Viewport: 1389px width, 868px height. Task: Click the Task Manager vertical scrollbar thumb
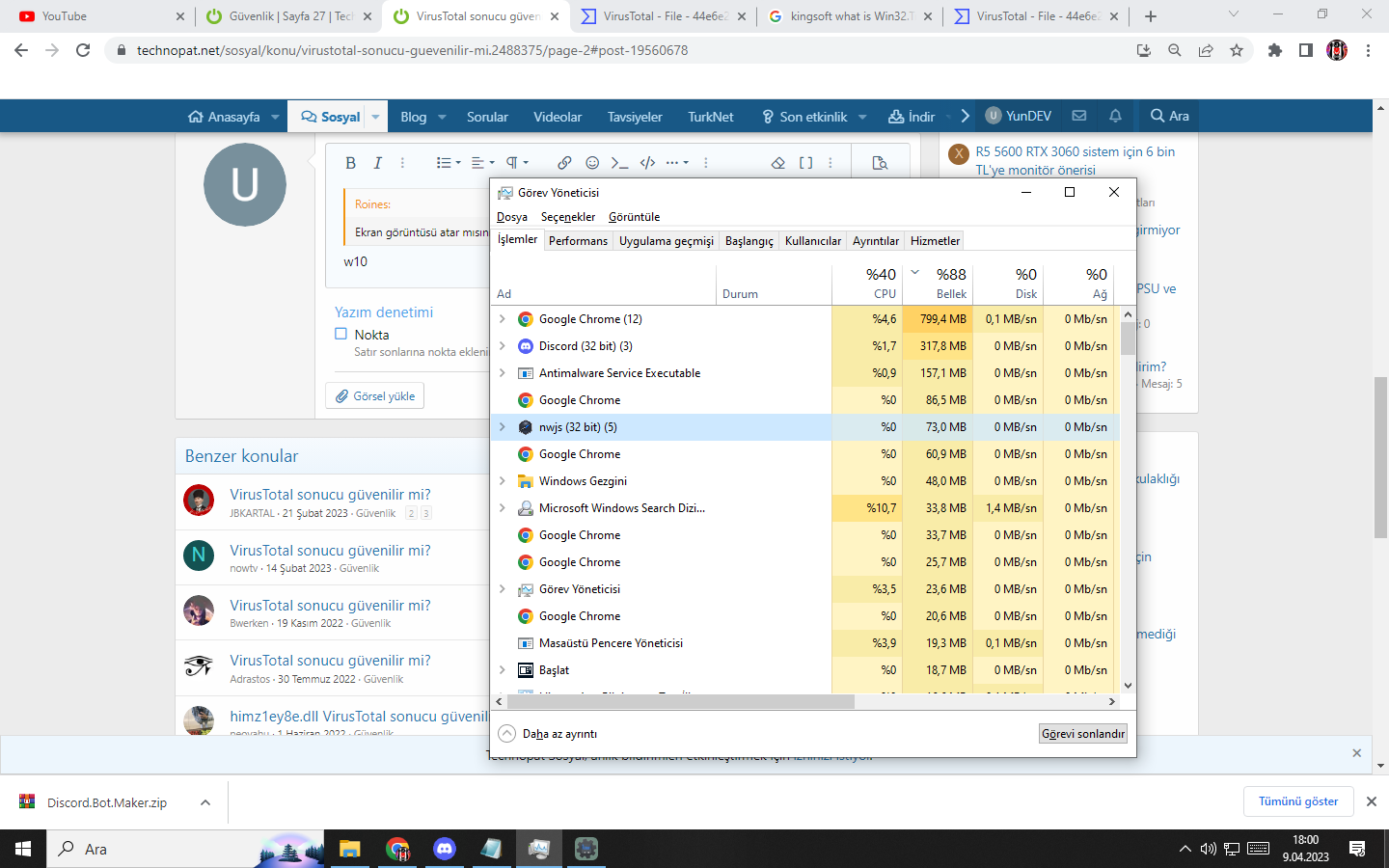pyautogui.click(x=1128, y=339)
